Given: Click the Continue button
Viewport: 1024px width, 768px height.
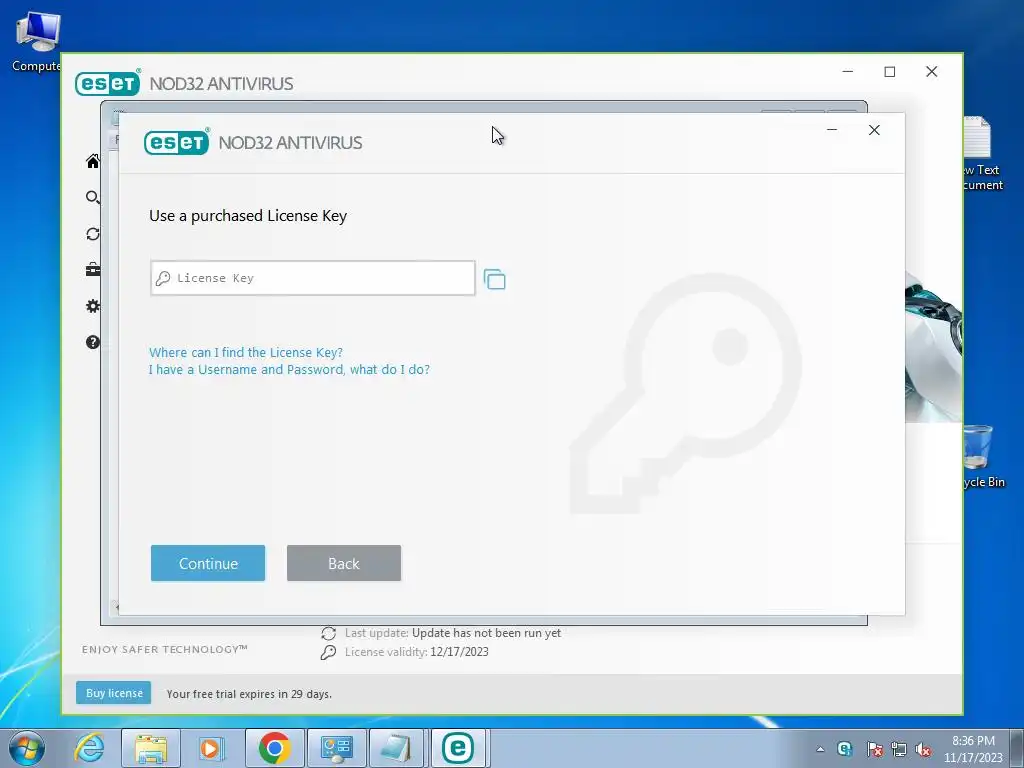Looking at the screenshot, I should (208, 563).
